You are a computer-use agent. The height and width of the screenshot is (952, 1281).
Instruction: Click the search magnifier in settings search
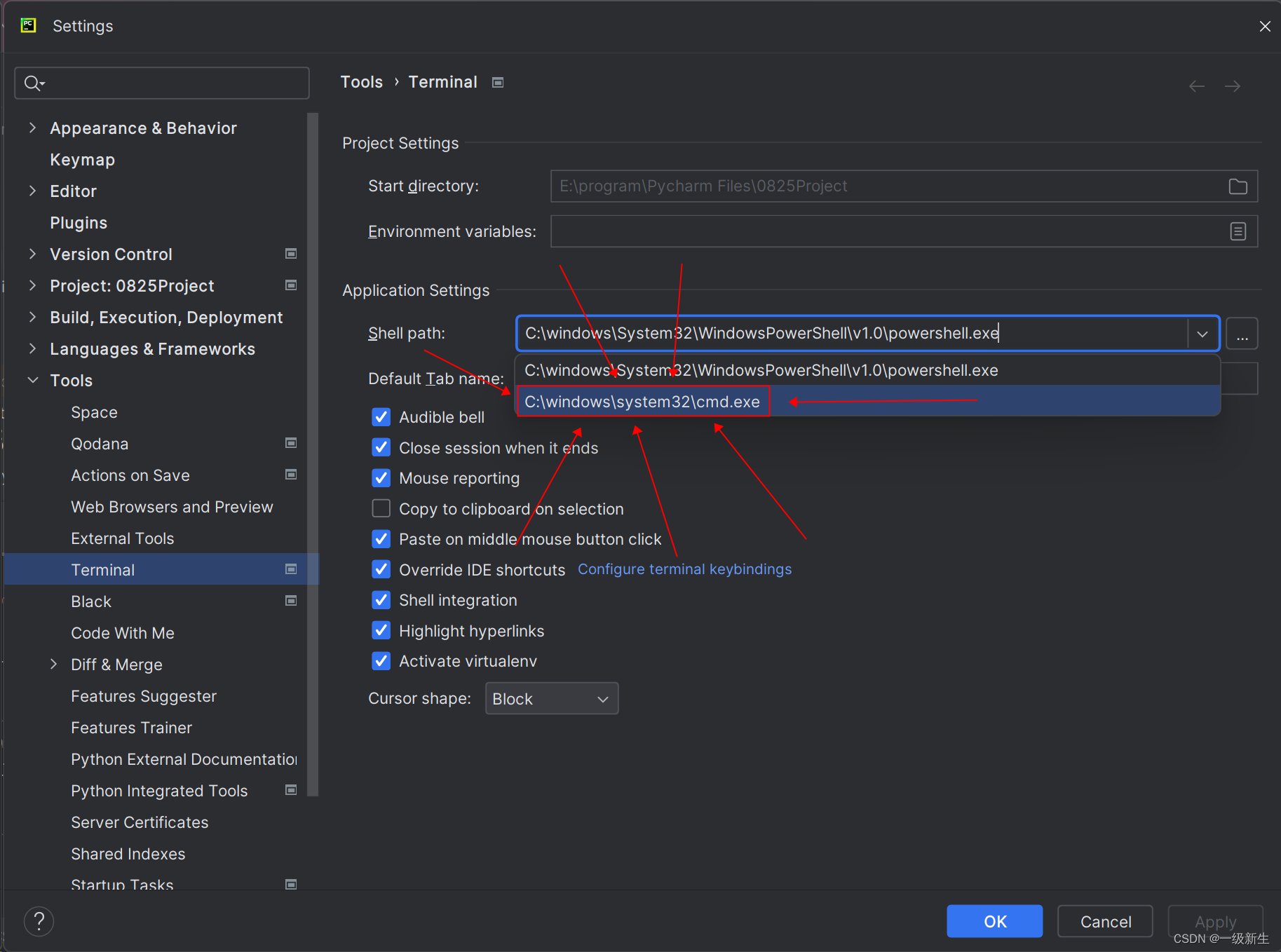(x=32, y=83)
